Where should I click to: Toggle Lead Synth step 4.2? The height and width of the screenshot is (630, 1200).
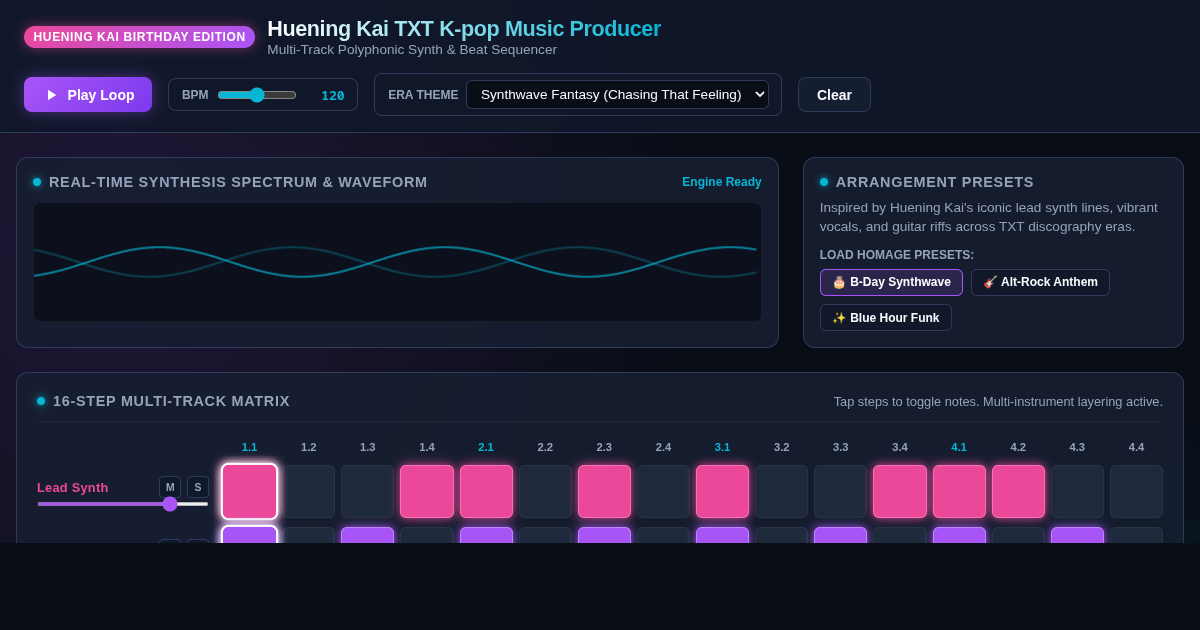(1018, 491)
